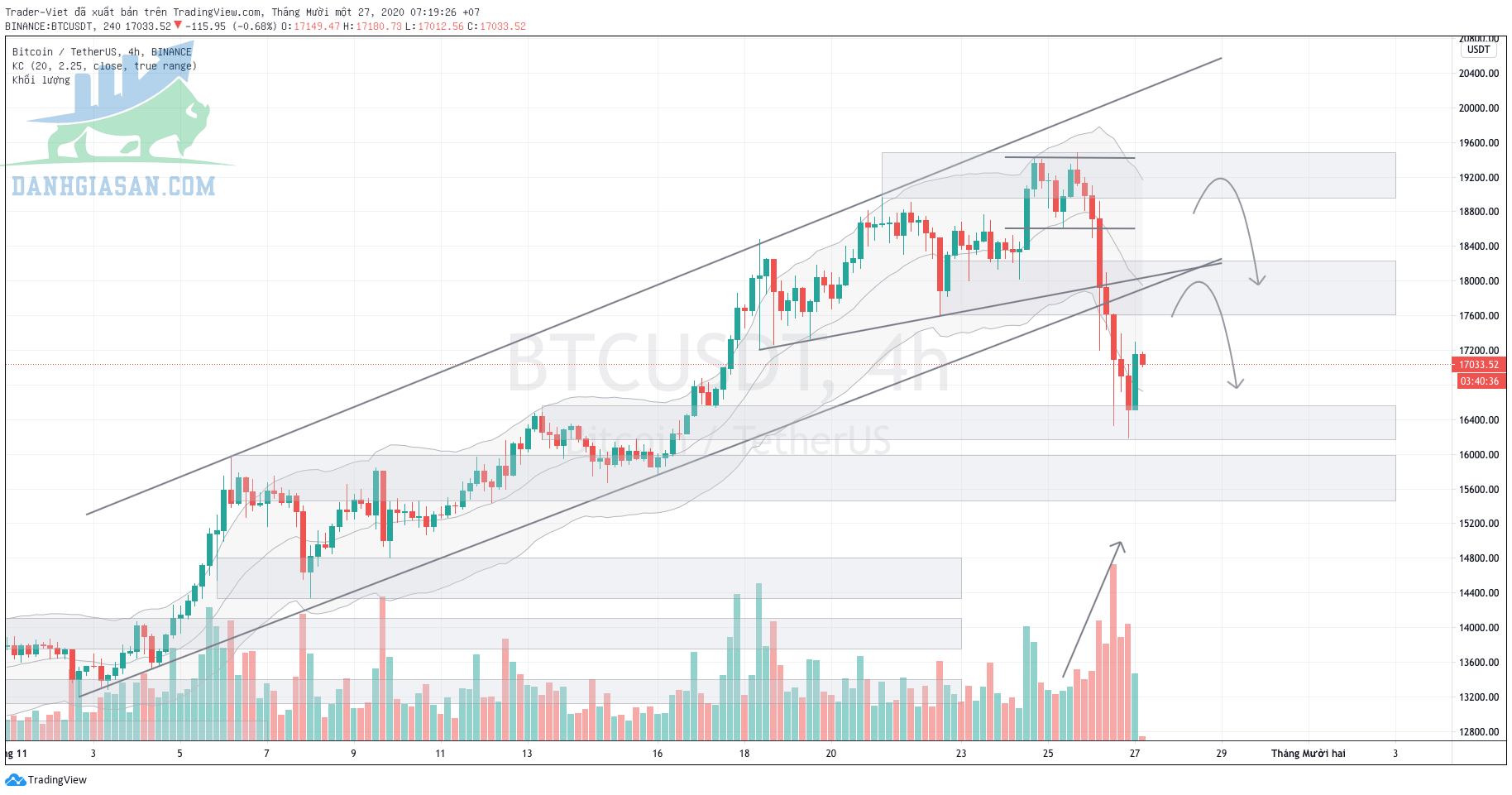Click the date label 27 on time axis

[1135, 754]
